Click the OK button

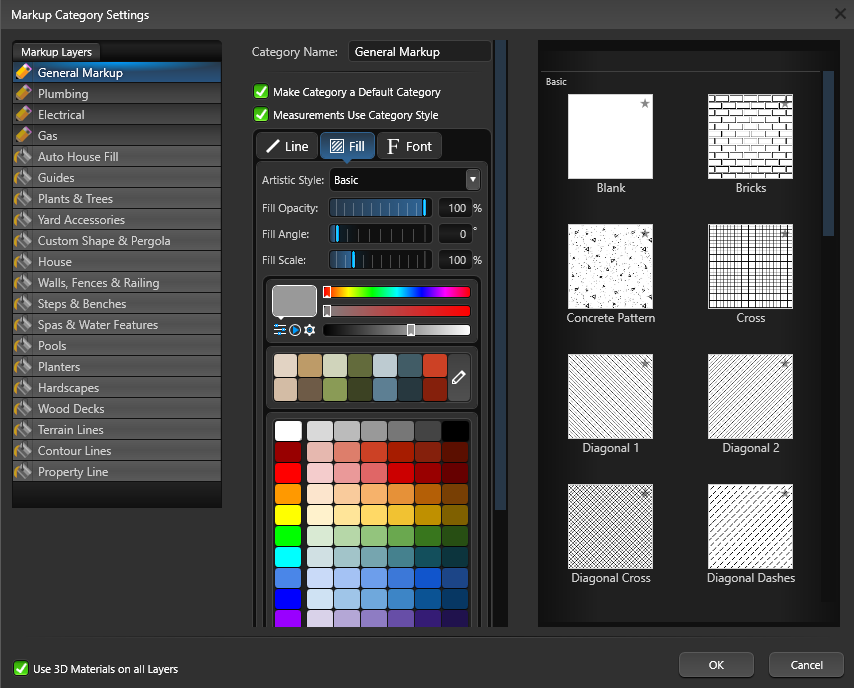[x=716, y=665]
